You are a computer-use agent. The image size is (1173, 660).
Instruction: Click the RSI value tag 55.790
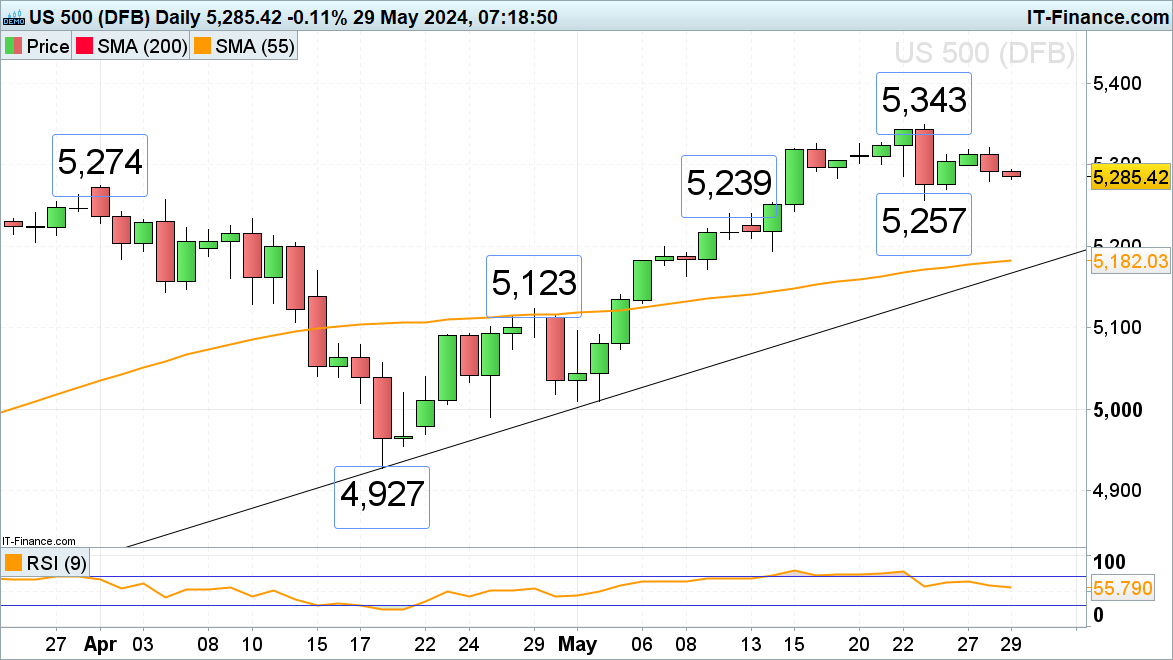(x=1123, y=588)
